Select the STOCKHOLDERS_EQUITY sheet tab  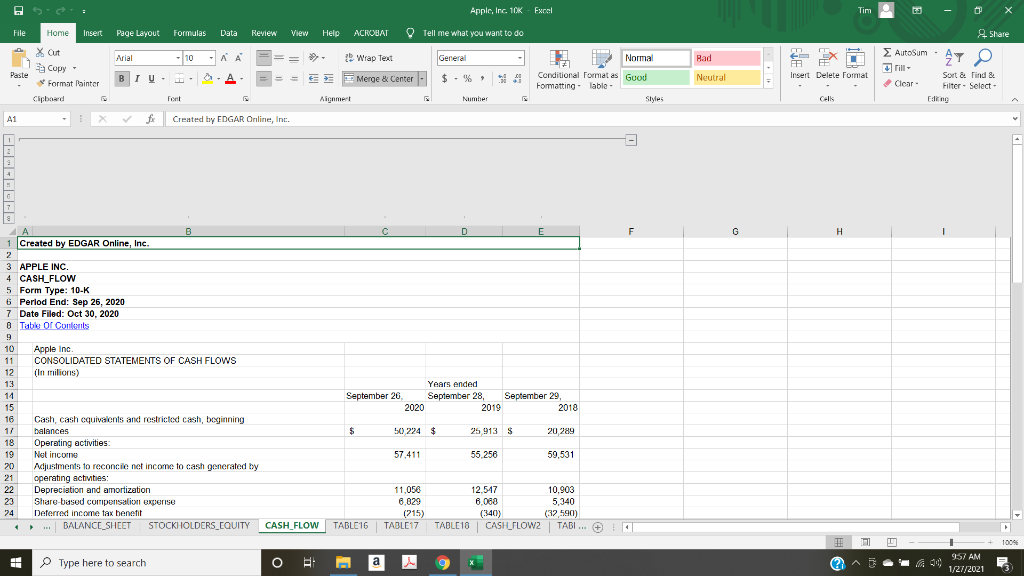click(199, 524)
